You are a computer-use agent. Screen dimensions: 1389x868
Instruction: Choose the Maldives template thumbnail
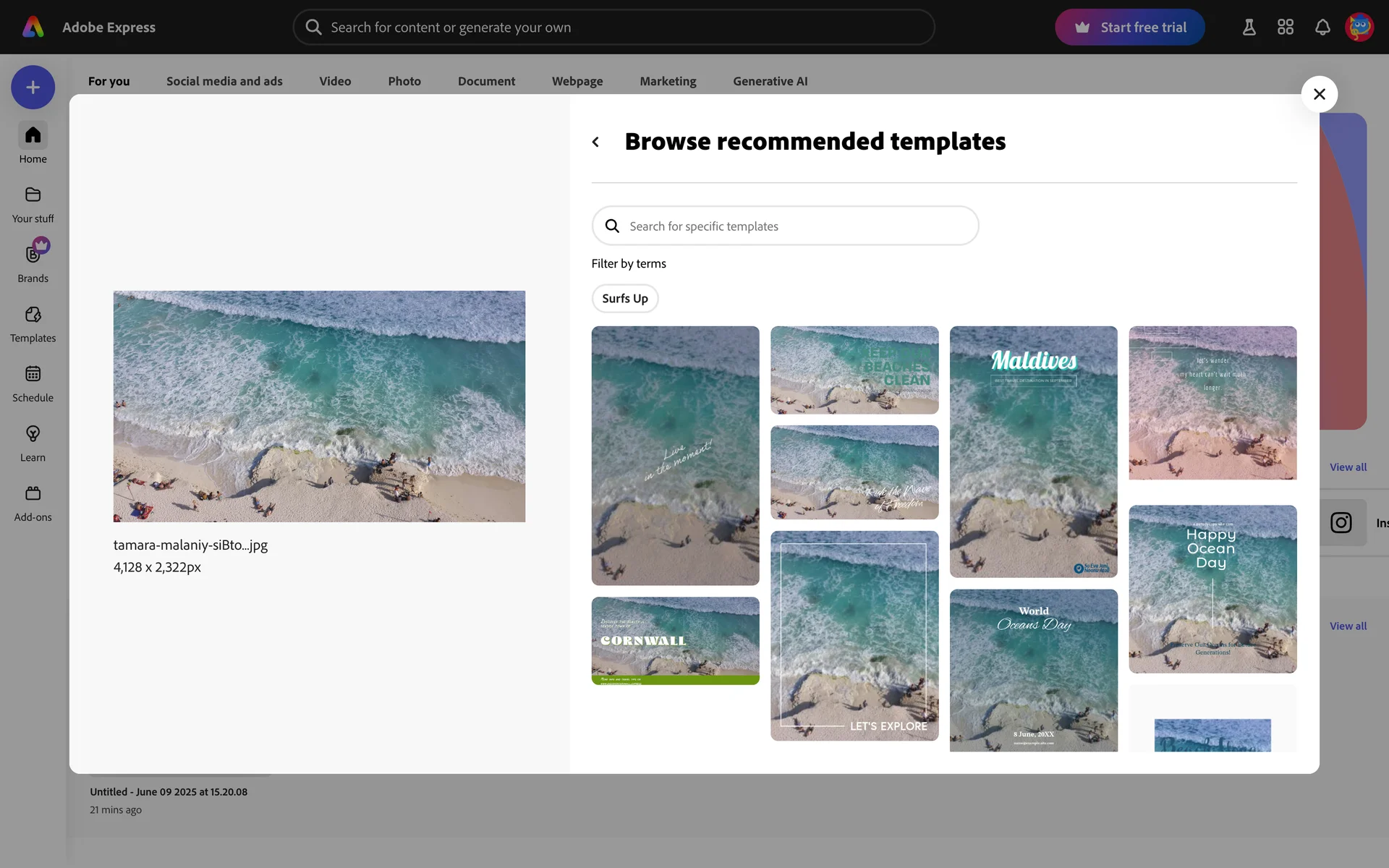coord(1033,451)
